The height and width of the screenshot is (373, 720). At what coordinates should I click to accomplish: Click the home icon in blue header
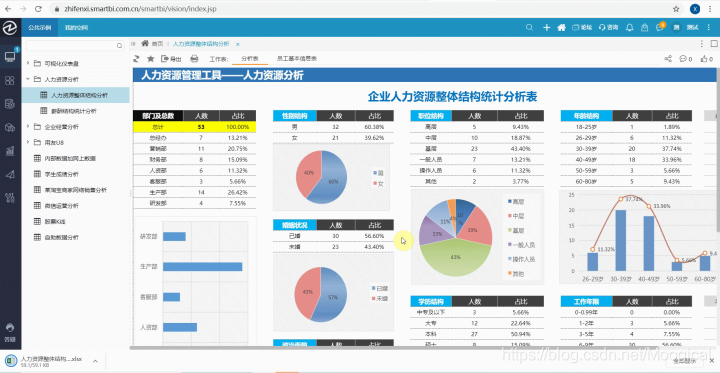[x=561, y=28]
